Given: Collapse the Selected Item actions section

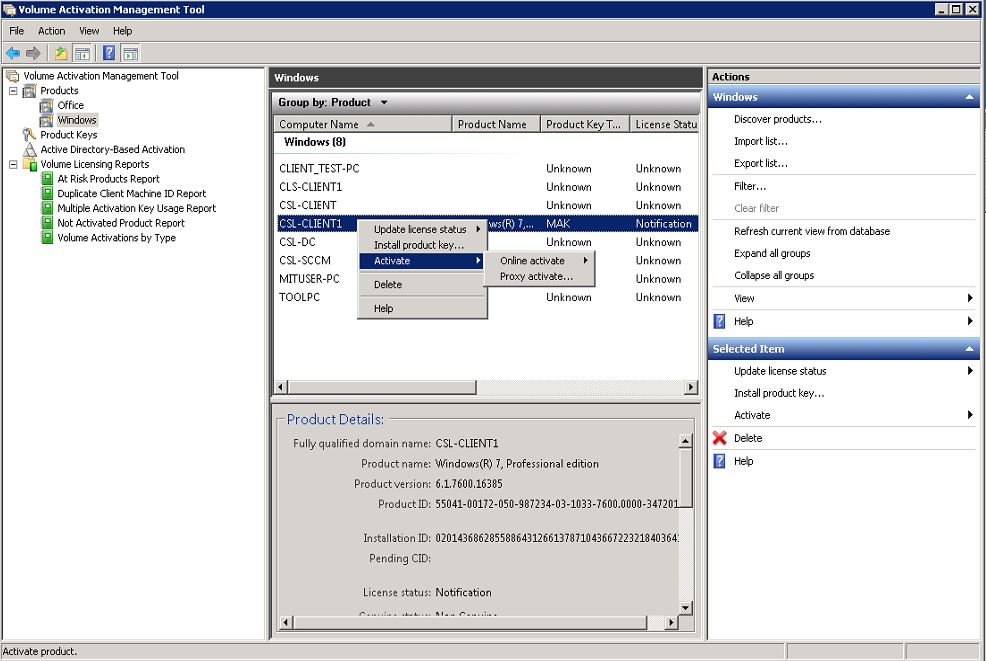Looking at the screenshot, I should (968, 349).
